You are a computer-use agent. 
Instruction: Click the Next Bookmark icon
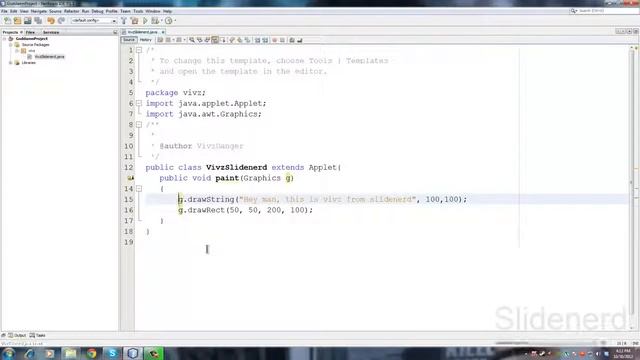[x=240, y=40]
